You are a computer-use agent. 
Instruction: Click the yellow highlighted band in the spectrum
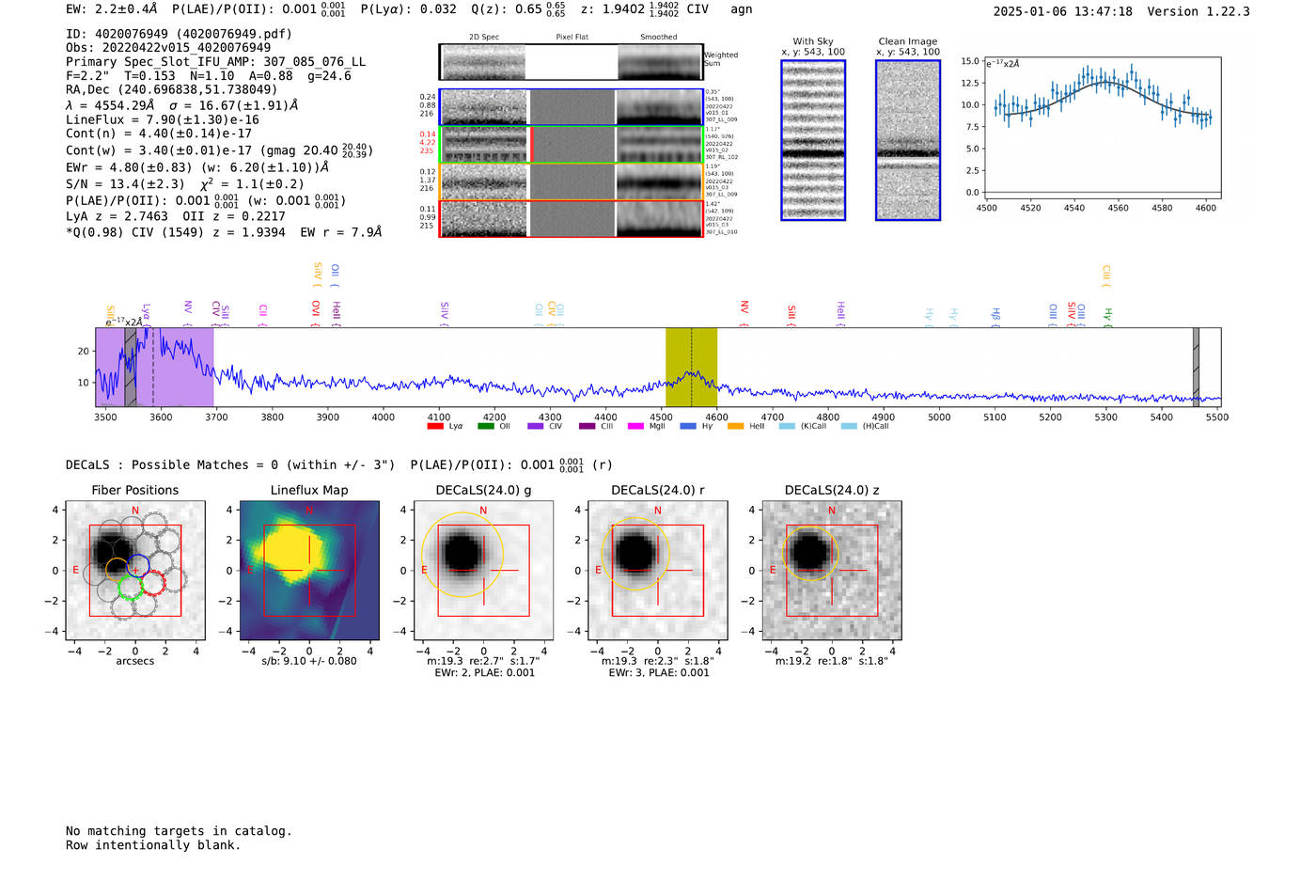tap(691, 367)
